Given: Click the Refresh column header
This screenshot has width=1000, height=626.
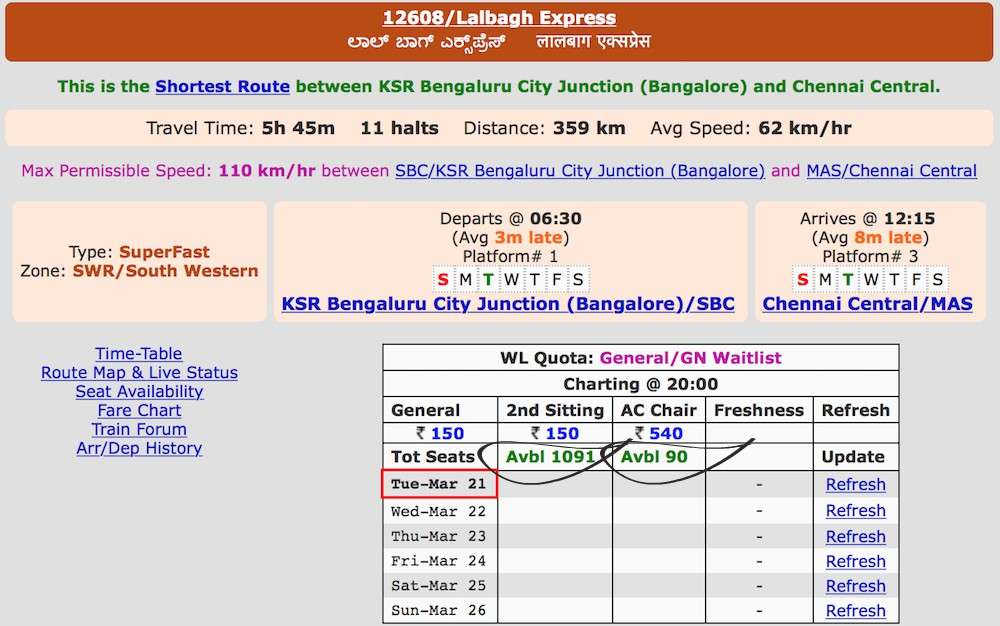Looking at the screenshot, I should click(x=855, y=411).
